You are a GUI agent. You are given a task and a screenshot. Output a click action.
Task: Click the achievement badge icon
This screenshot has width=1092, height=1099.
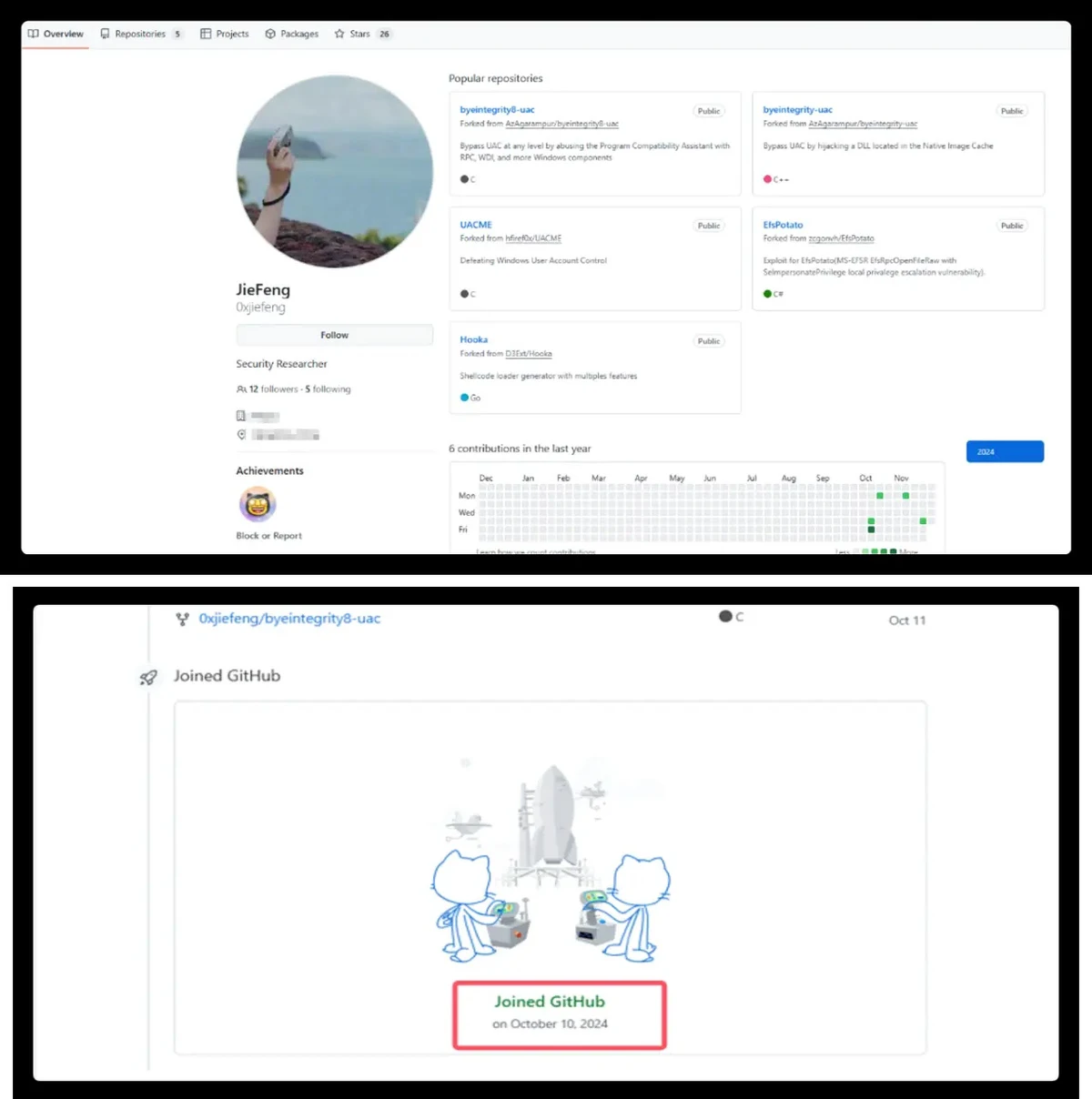pos(258,504)
